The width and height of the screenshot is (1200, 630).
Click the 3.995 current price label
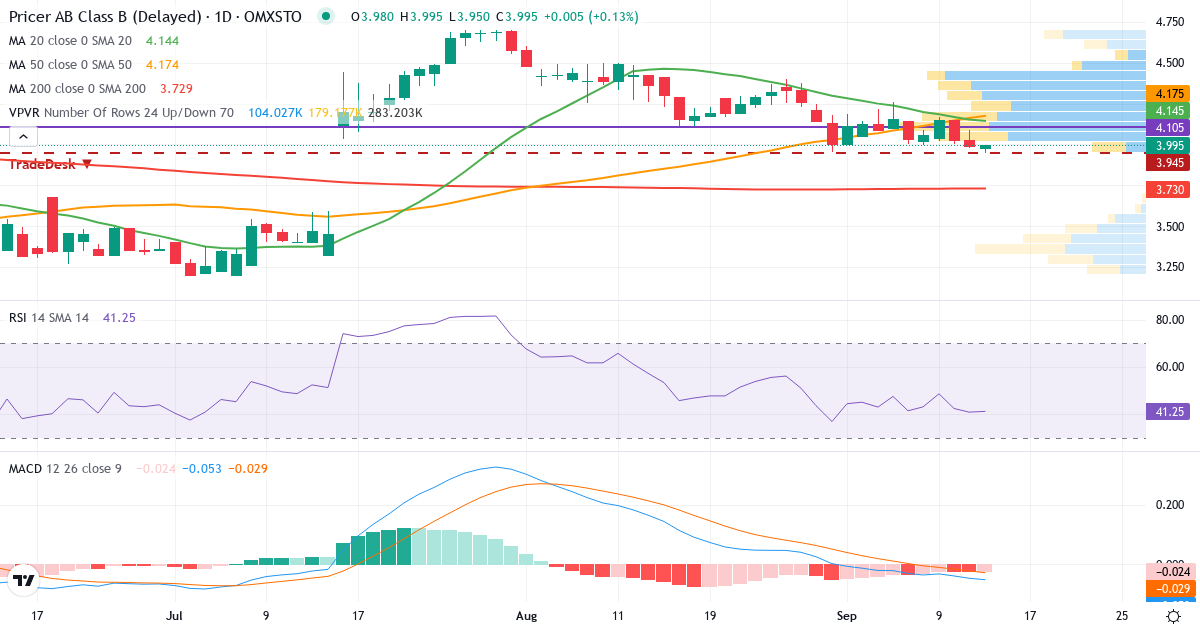tap(1170, 145)
